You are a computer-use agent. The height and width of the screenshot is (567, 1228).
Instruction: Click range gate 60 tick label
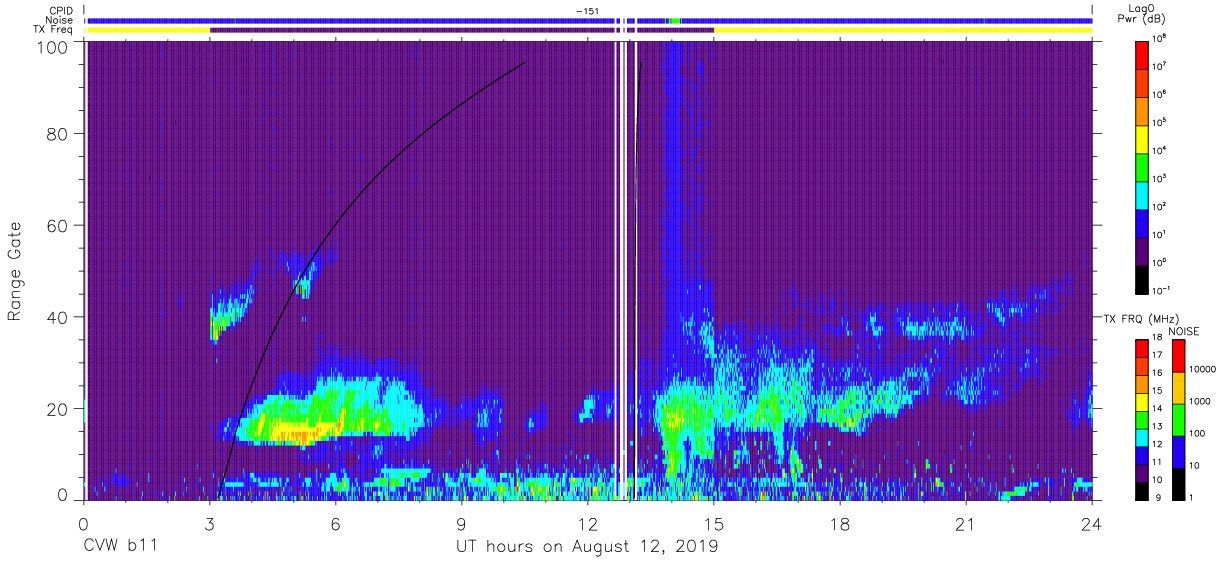coord(58,225)
